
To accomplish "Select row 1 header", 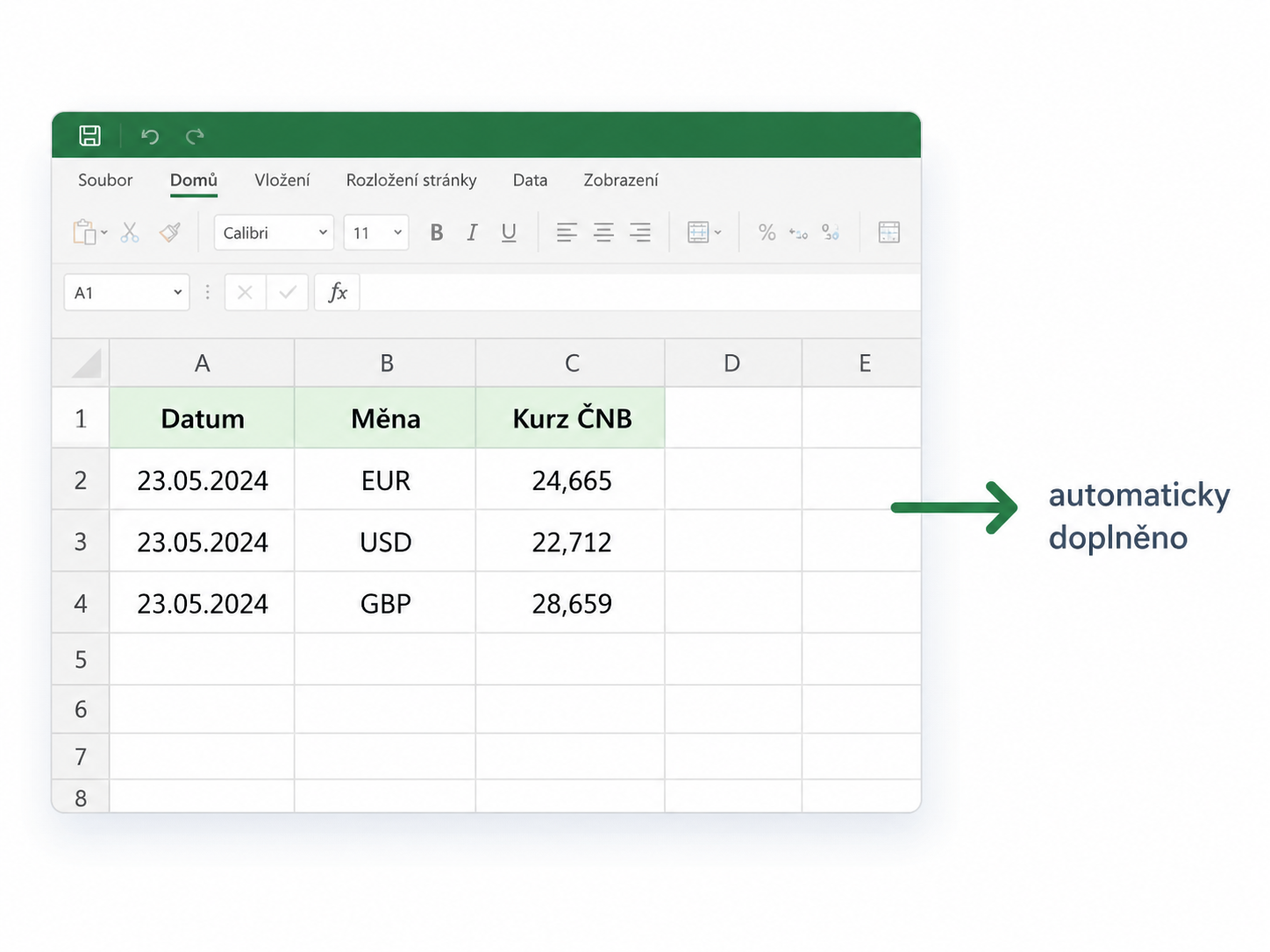I will click(x=81, y=418).
